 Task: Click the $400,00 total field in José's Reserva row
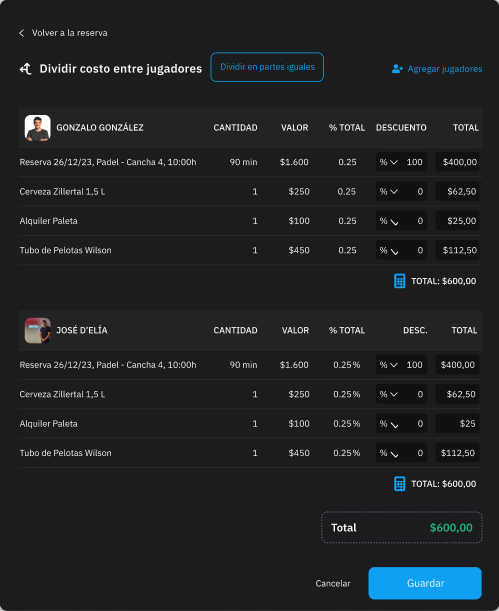[x=457, y=365]
